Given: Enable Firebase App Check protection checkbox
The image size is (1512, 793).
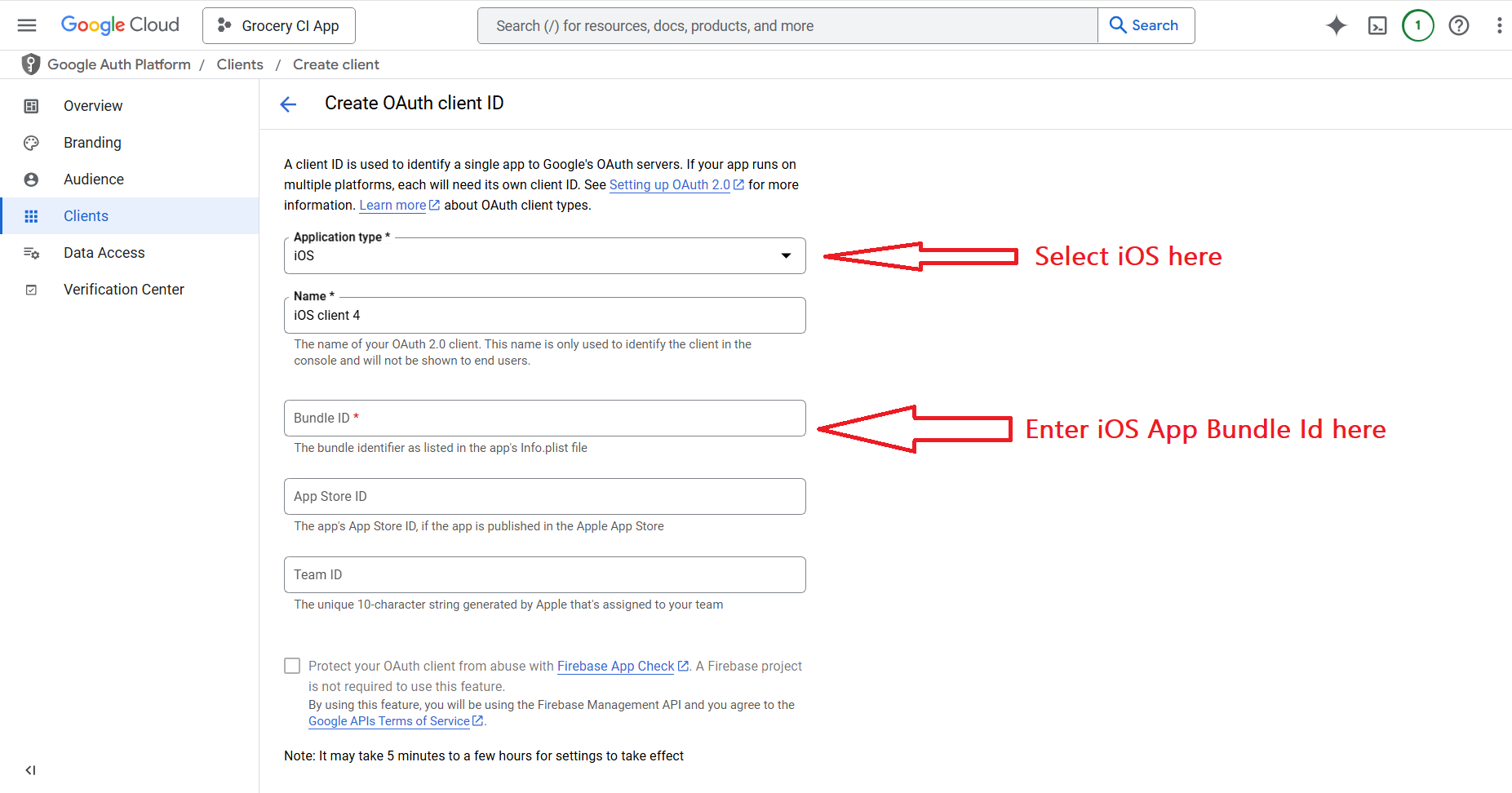Looking at the screenshot, I should pyautogui.click(x=292, y=666).
